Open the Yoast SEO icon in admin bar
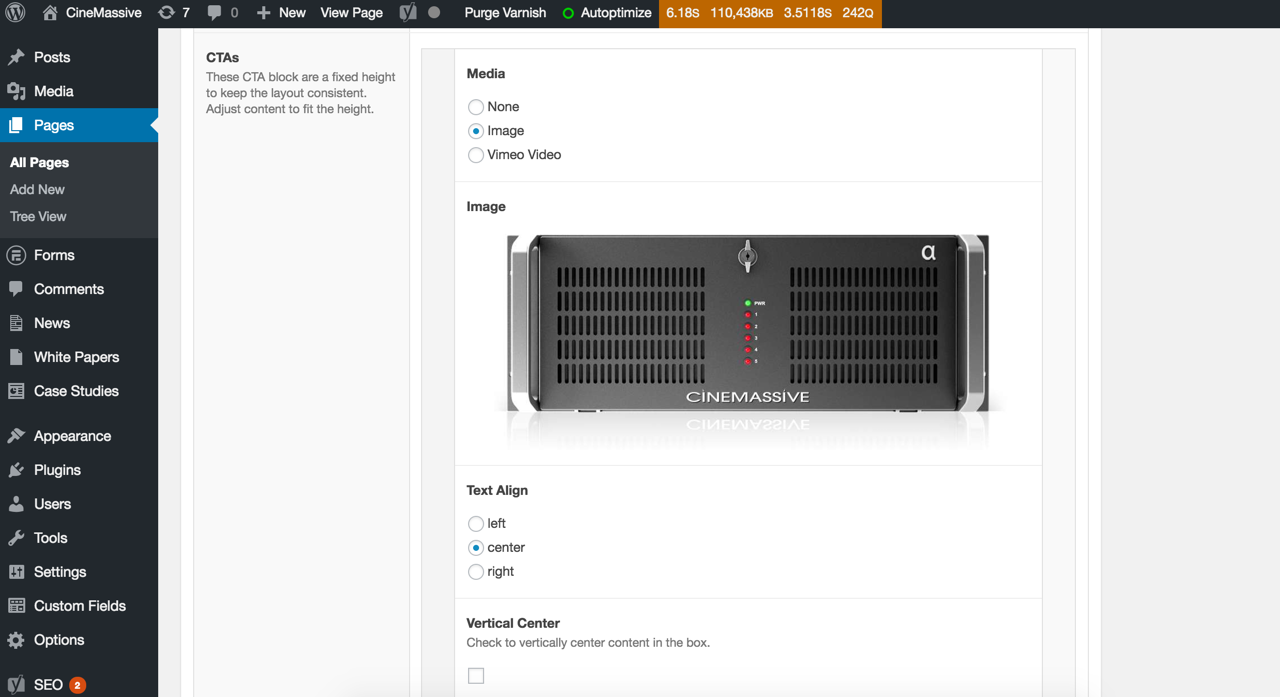This screenshot has height=697, width=1280. pos(408,13)
